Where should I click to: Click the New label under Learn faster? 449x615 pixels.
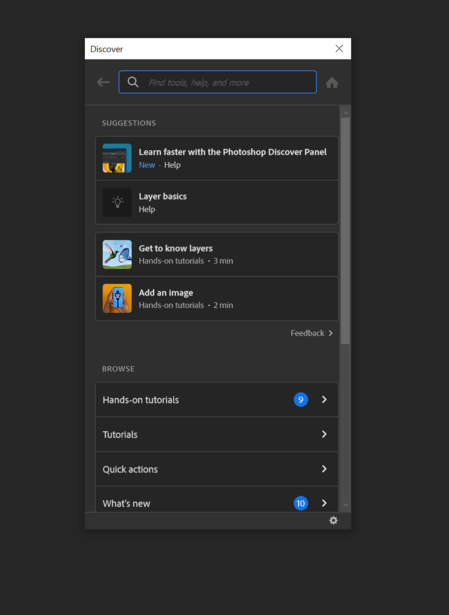(147, 165)
